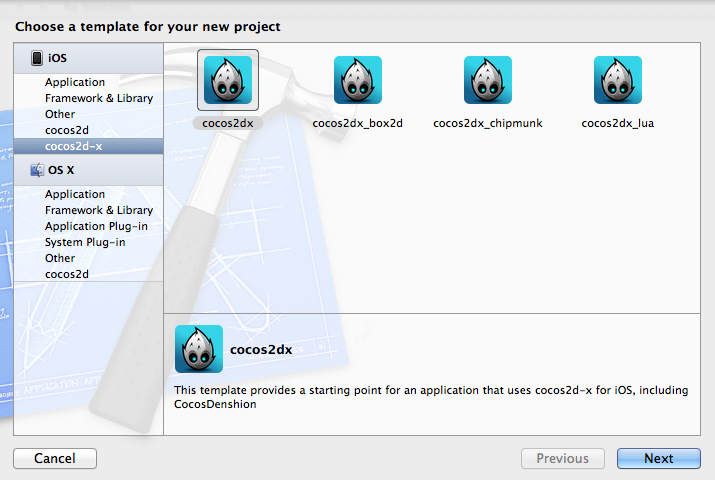
Task: Choose the cocos2dx_chipmunk template icon
Action: point(488,80)
